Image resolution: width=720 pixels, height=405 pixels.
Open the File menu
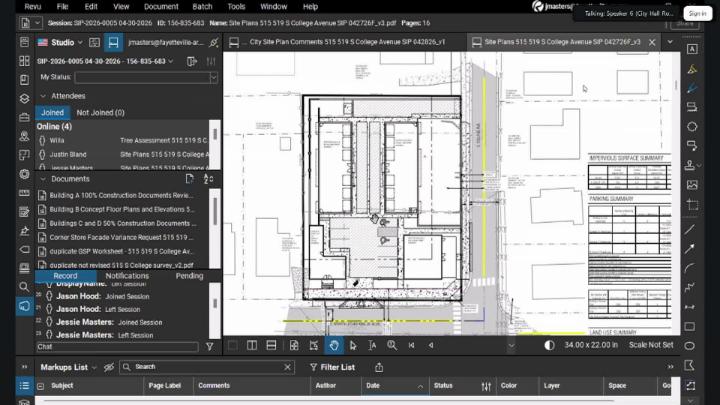pos(62,6)
